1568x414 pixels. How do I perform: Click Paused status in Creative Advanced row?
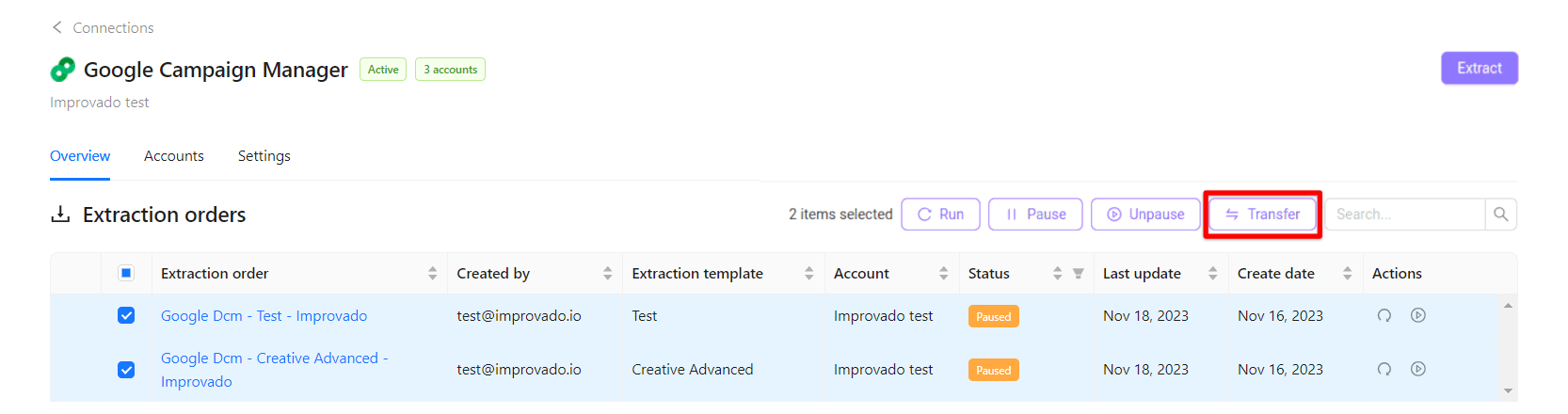tap(994, 370)
